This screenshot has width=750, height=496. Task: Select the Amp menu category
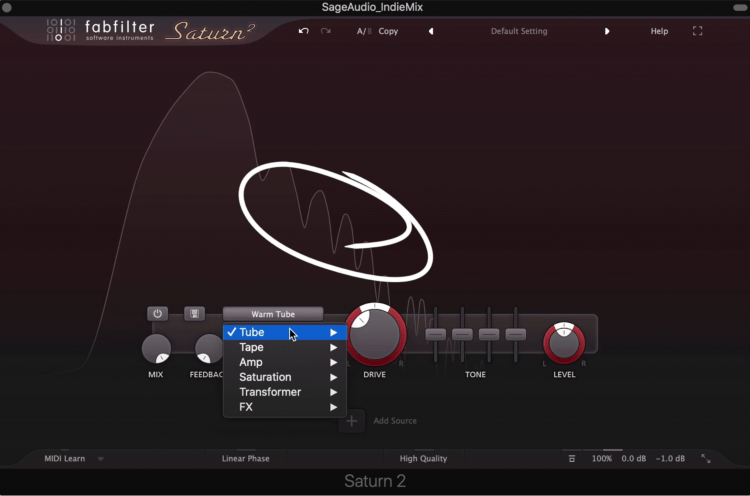point(285,362)
